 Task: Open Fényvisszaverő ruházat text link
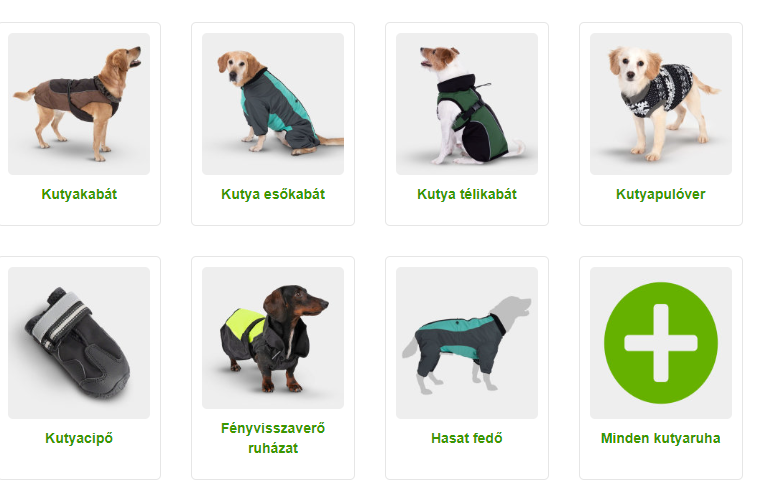(273, 438)
